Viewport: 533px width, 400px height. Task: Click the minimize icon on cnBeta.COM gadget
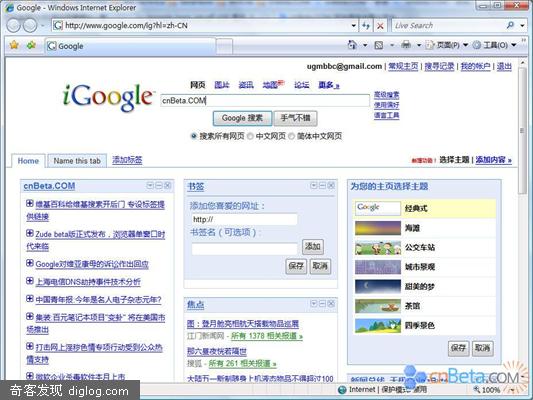[159, 185]
